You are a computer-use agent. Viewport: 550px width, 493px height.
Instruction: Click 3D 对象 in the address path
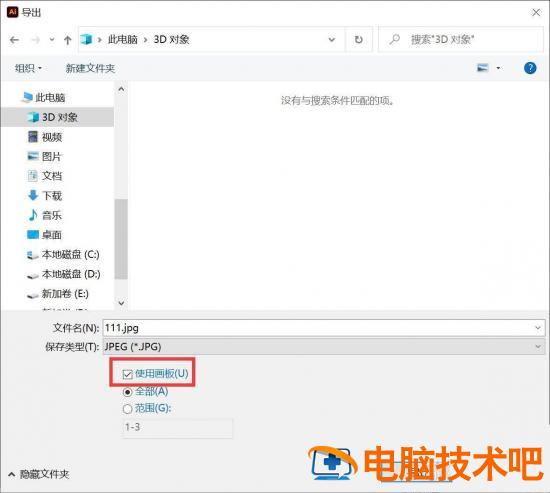(x=172, y=39)
